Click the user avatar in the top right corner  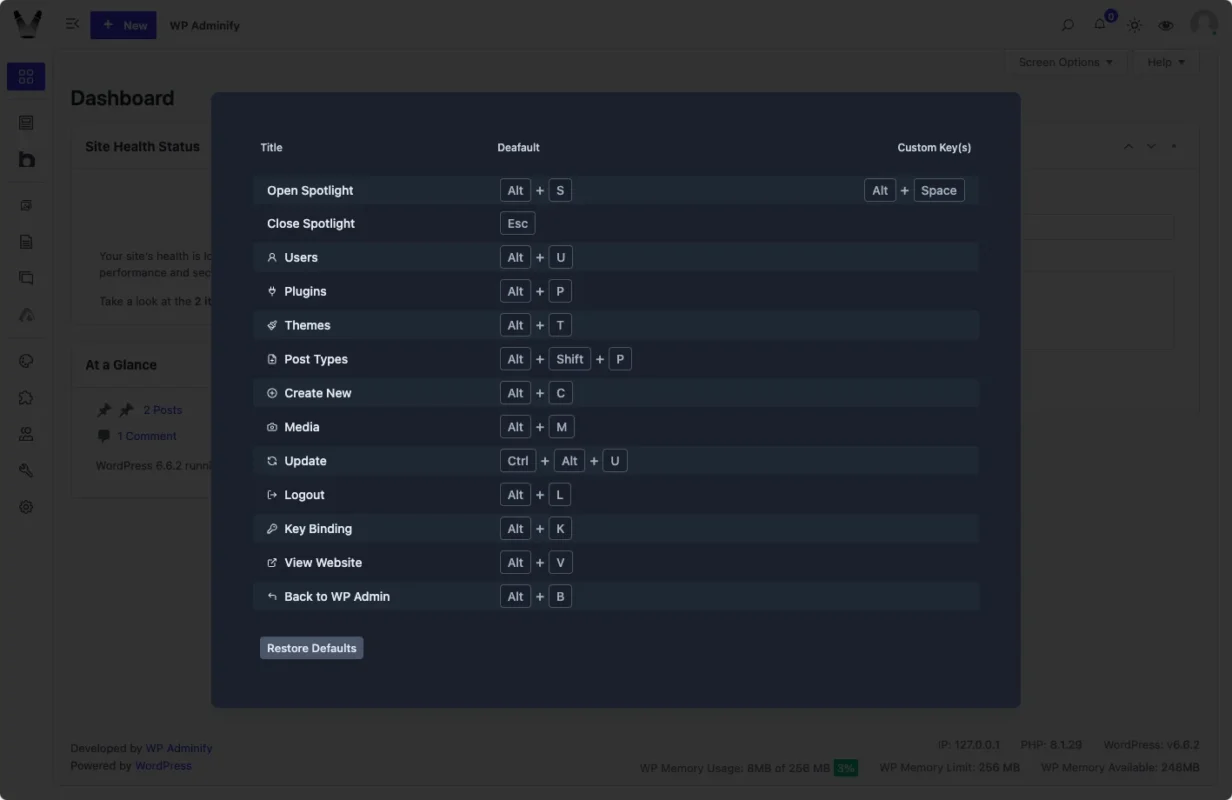(1203, 24)
